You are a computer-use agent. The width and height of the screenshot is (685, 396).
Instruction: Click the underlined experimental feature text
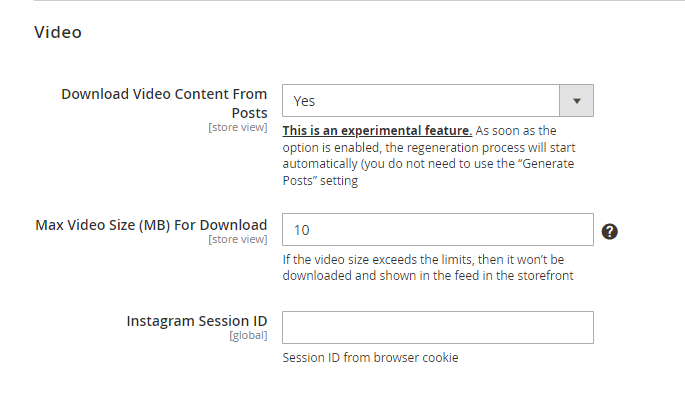pos(377,131)
